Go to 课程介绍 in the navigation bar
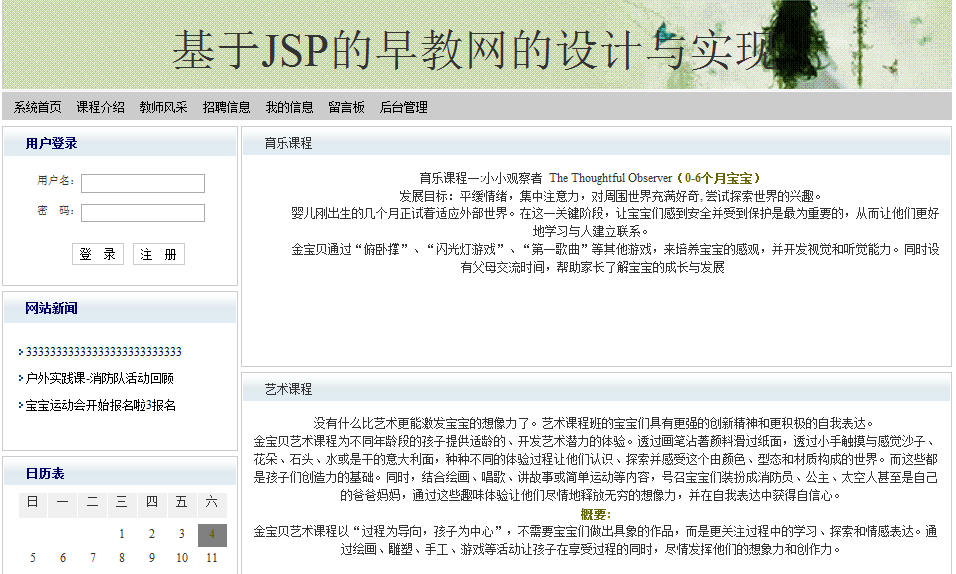 [x=100, y=108]
